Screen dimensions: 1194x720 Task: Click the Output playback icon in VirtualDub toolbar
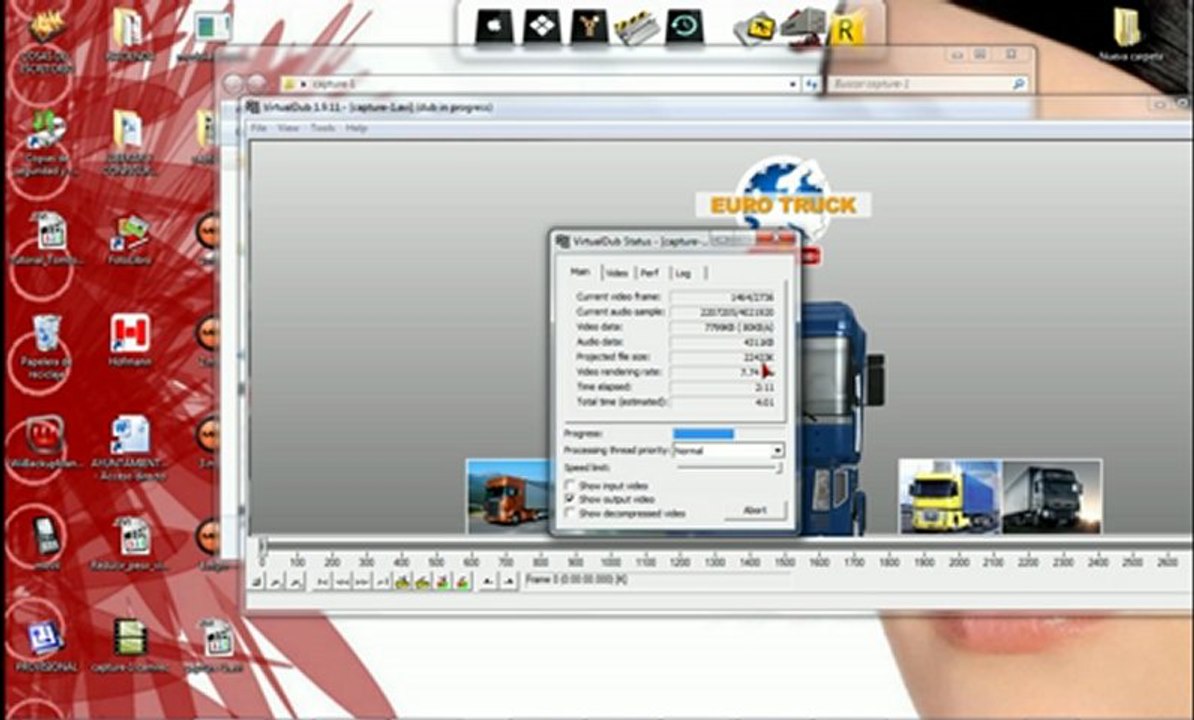pyautogui.click(x=295, y=581)
